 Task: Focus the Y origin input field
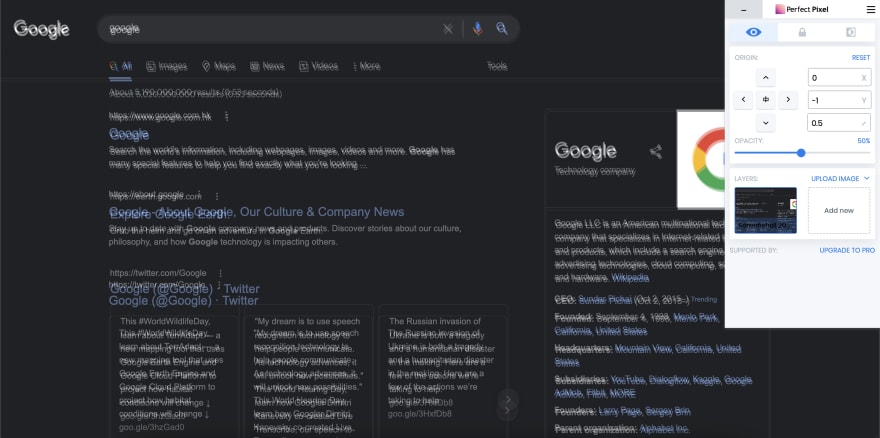(x=839, y=100)
